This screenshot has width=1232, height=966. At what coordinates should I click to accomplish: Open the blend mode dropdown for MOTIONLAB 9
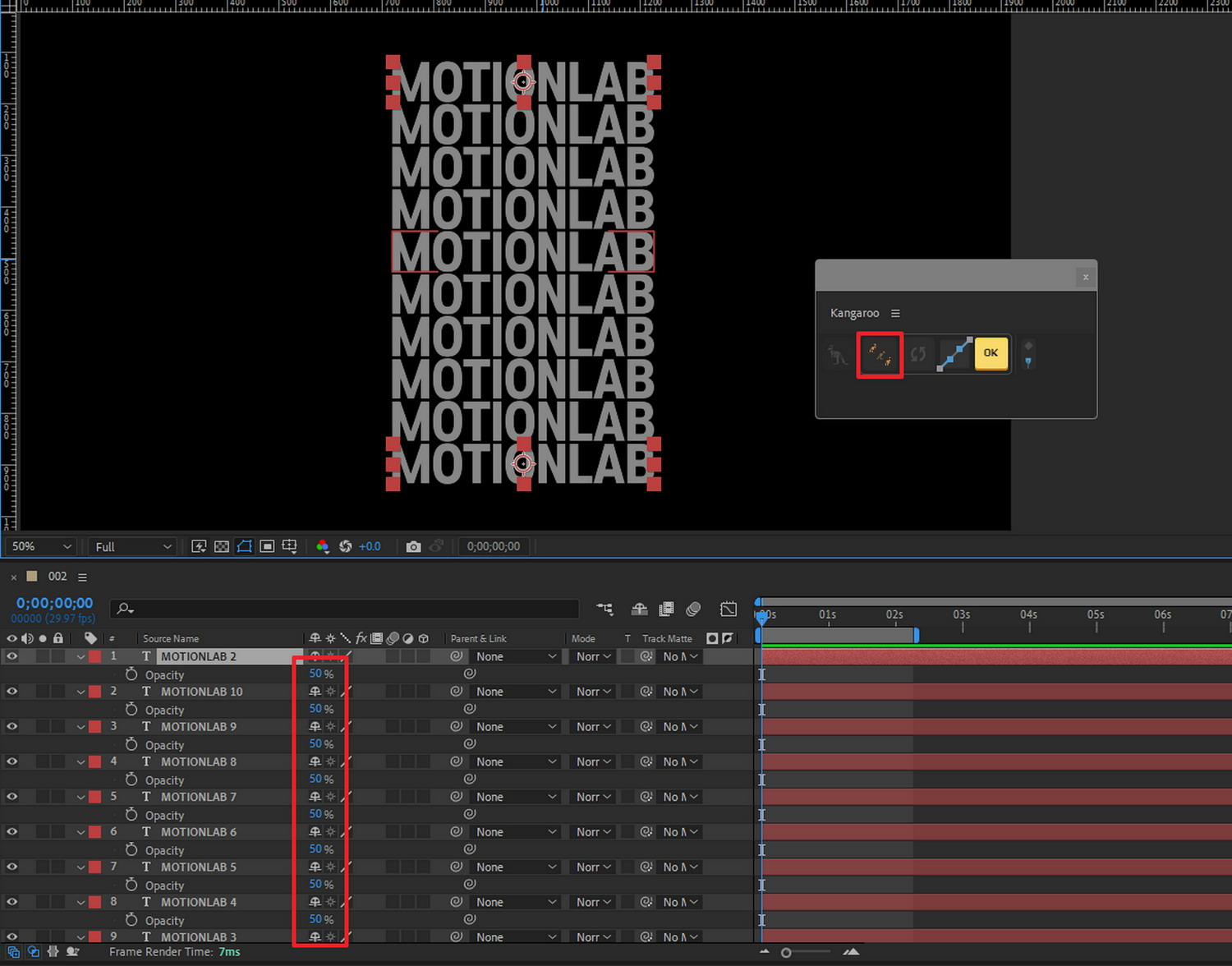pyautogui.click(x=594, y=726)
